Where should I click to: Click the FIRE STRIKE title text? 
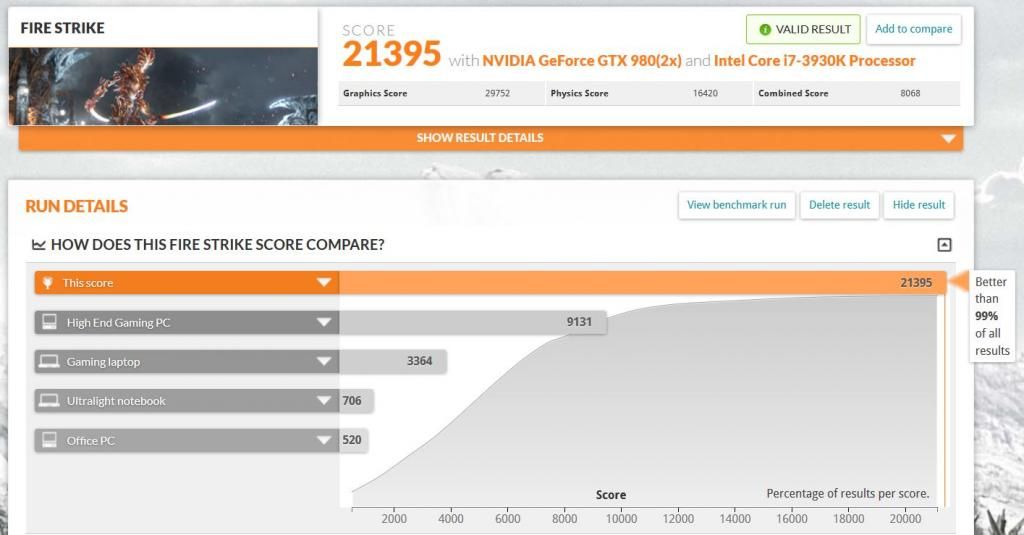click(x=63, y=28)
